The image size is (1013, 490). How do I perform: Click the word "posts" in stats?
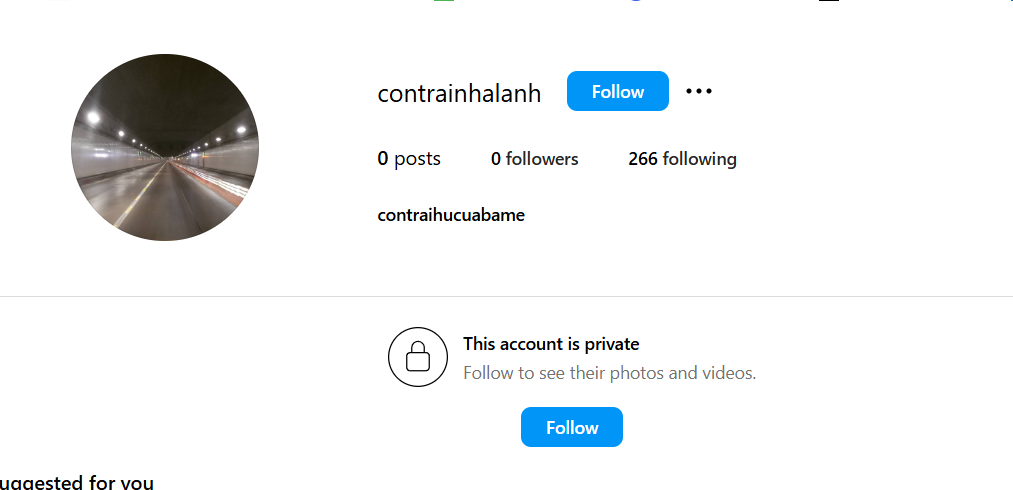417,159
